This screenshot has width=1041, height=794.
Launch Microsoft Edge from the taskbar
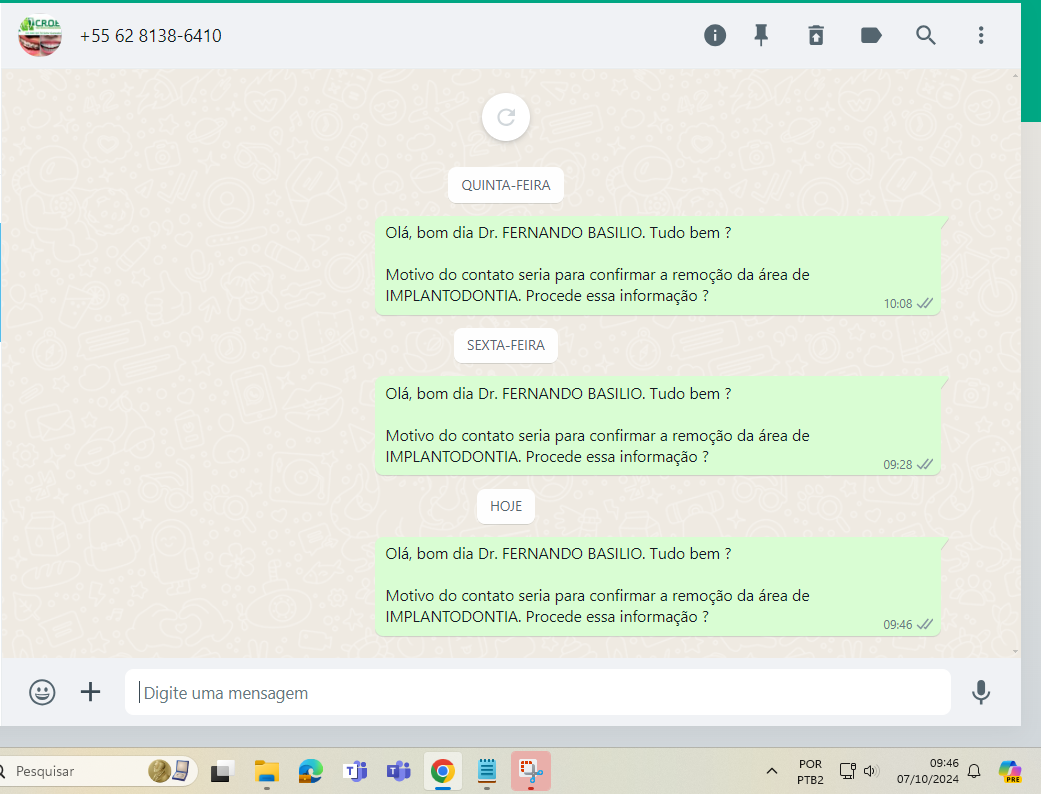[x=311, y=771]
